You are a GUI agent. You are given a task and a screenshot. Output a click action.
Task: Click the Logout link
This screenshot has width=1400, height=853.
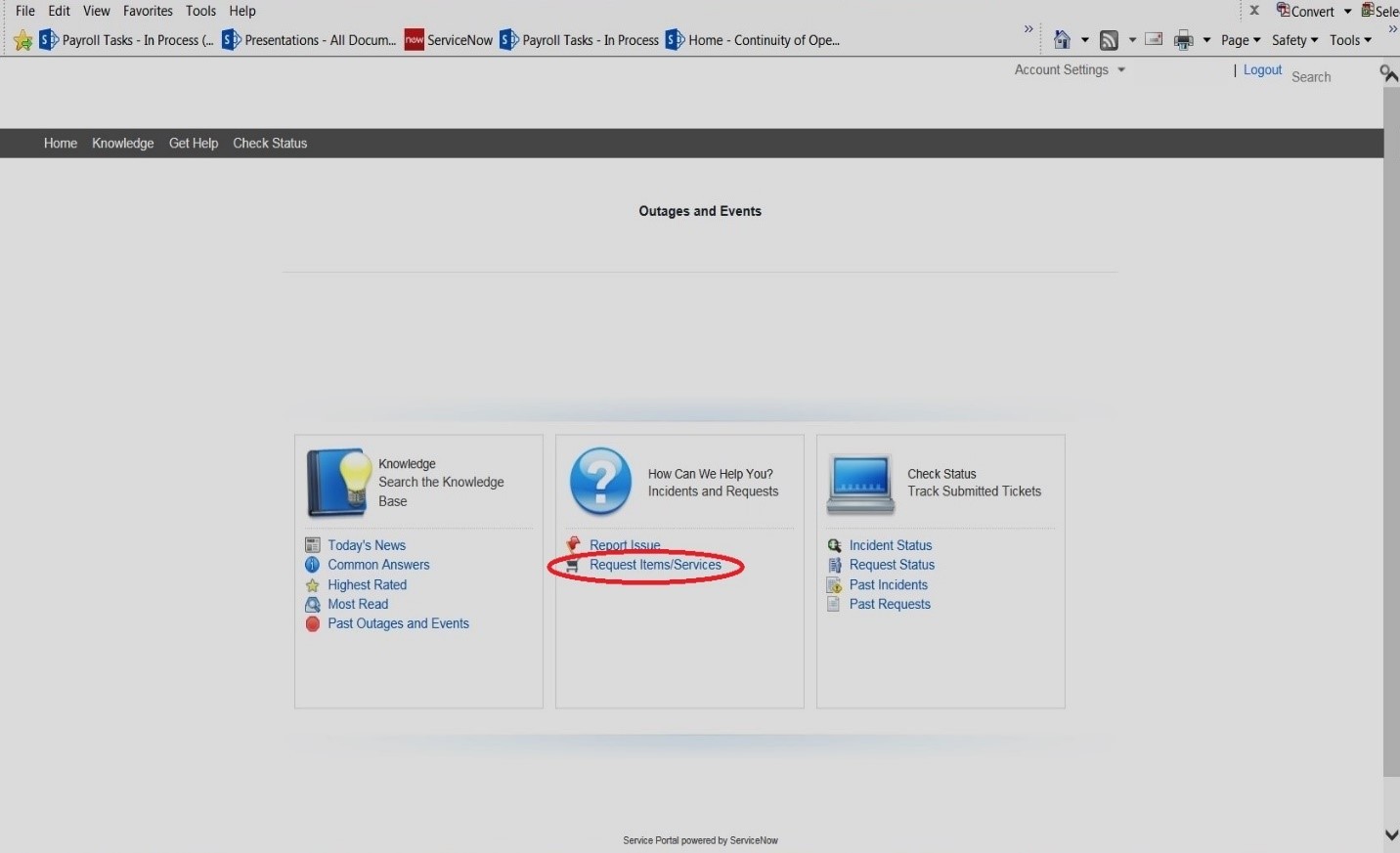[x=1261, y=69]
